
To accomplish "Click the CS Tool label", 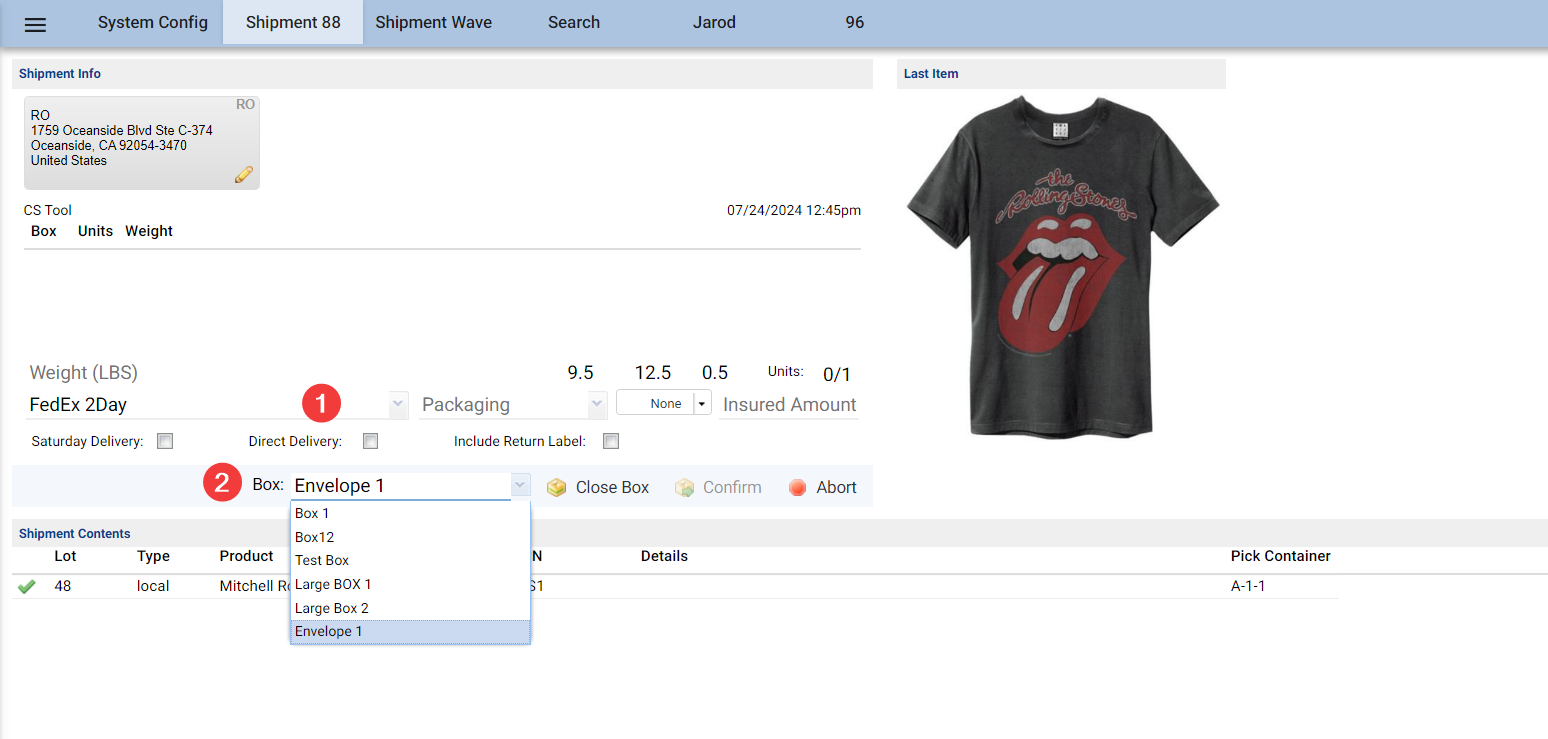I will [x=48, y=210].
